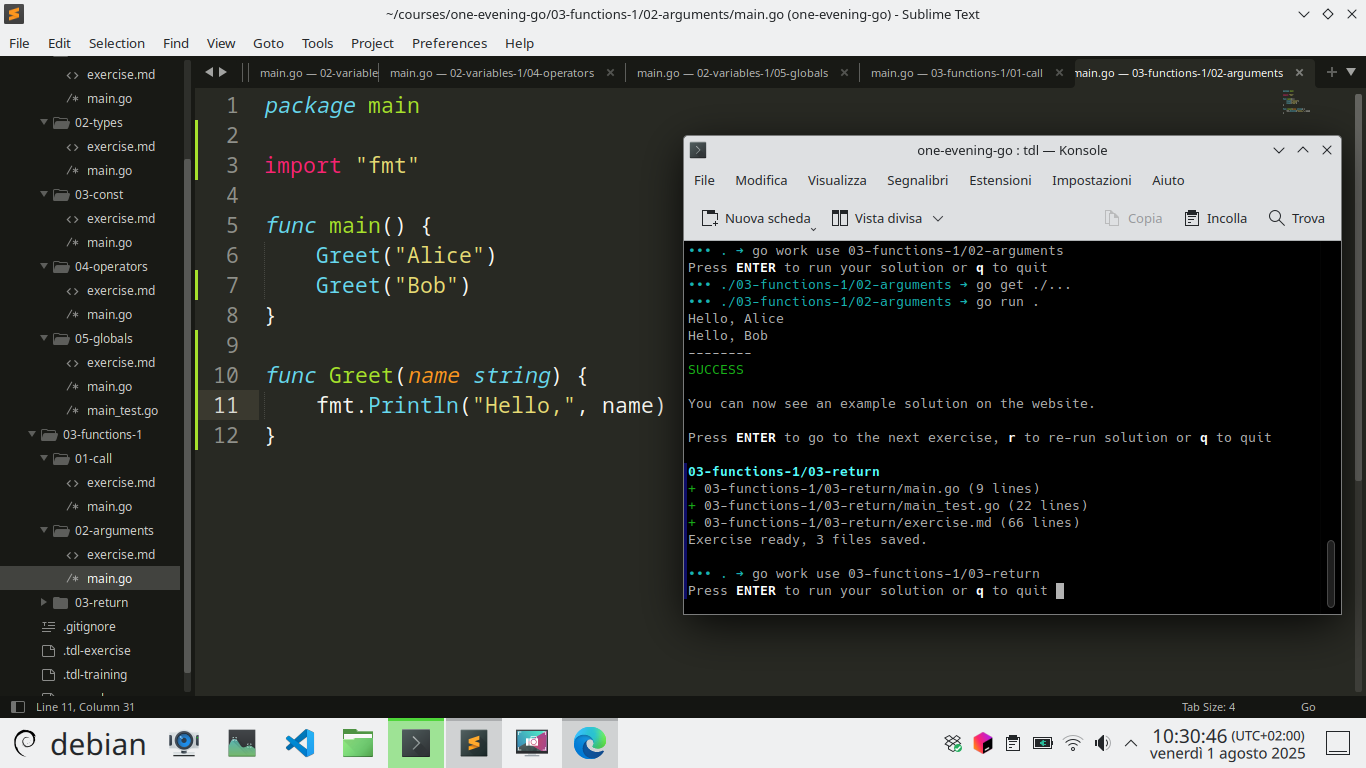Viewport: 1366px width, 768px height.
Task: Click Vista divisa in Konsole toolbar
Action: [877, 218]
